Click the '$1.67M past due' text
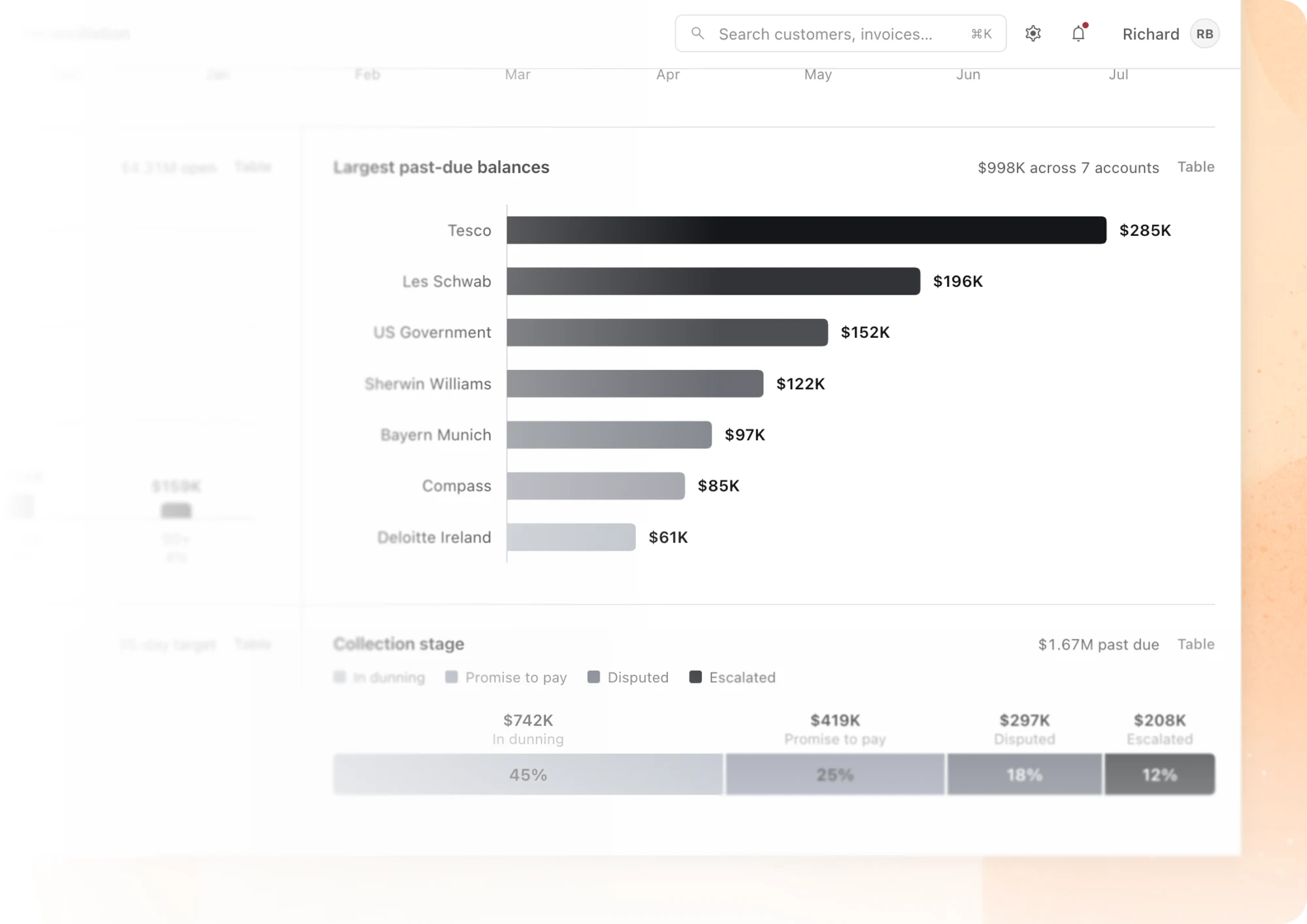The width and height of the screenshot is (1307, 924). 1099,644
